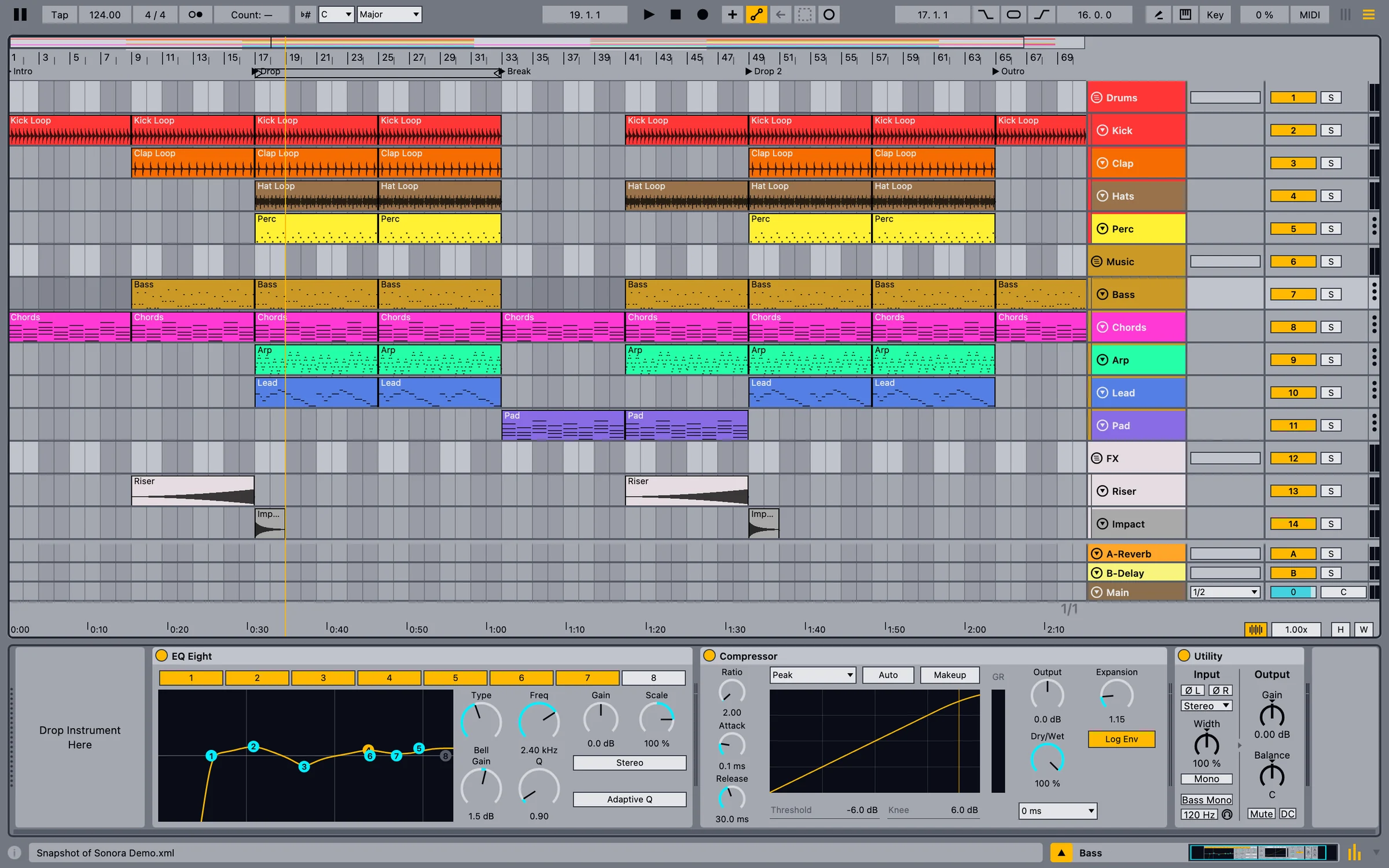Viewport: 1389px width, 868px height.
Task: Toggle track activator 7 on Bass
Action: pyautogui.click(x=1293, y=294)
